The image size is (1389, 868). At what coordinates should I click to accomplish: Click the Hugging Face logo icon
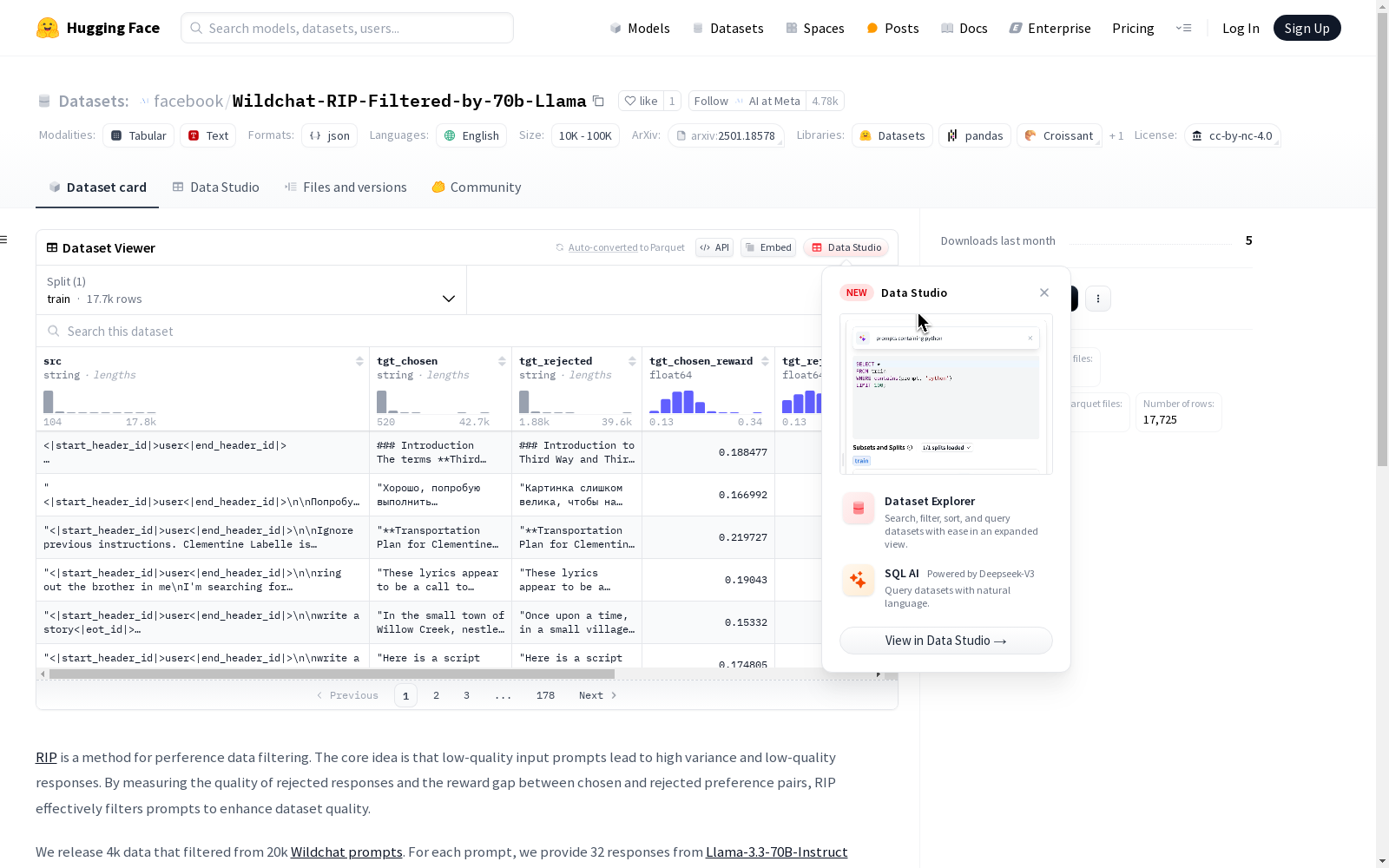pos(48,28)
